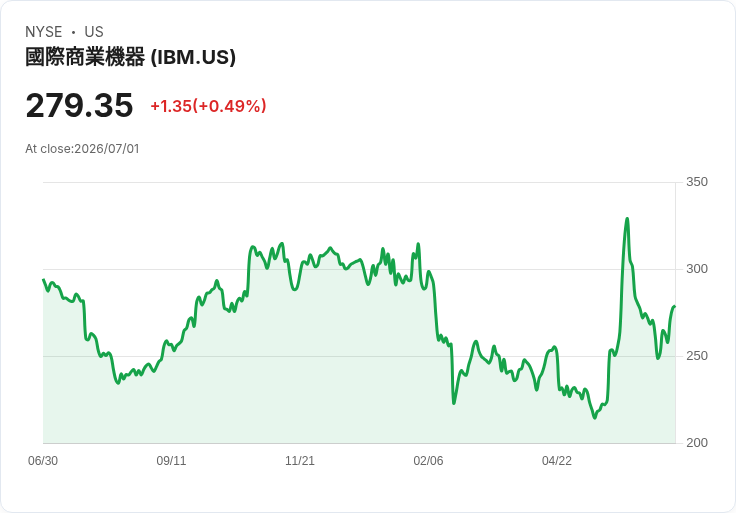Click the +1.35(+0.49%) change text
The width and height of the screenshot is (736, 513).
(x=208, y=106)
